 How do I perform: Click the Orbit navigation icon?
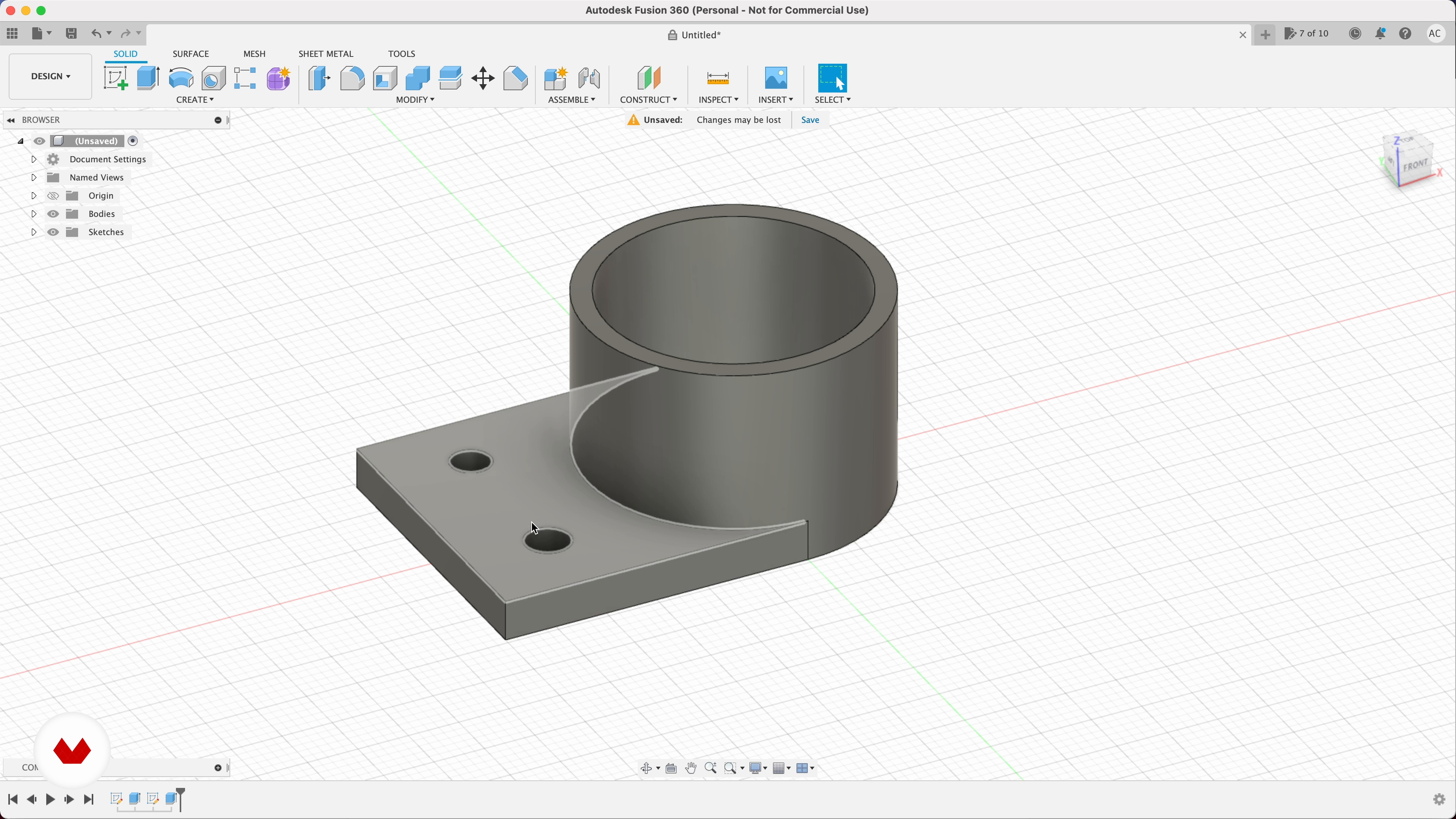tap(646, 768)
